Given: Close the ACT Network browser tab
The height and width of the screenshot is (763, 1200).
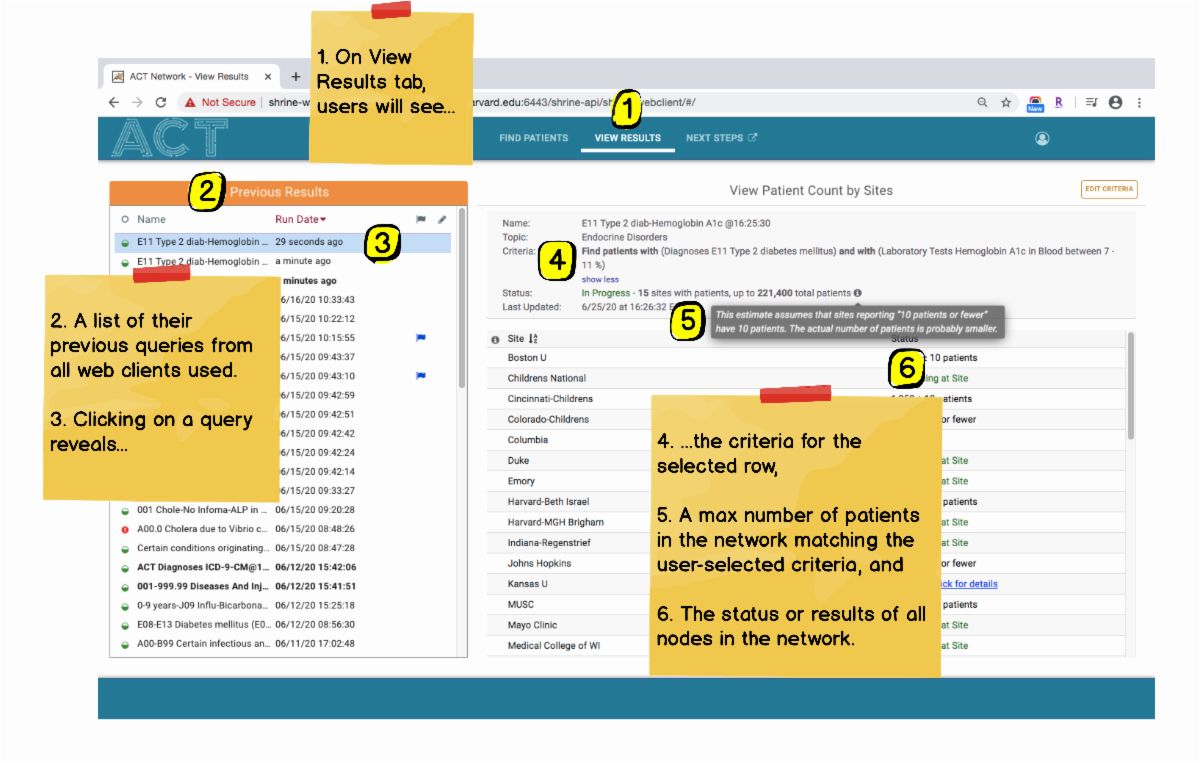Looking at the screenshot, I should coord(268,76).
